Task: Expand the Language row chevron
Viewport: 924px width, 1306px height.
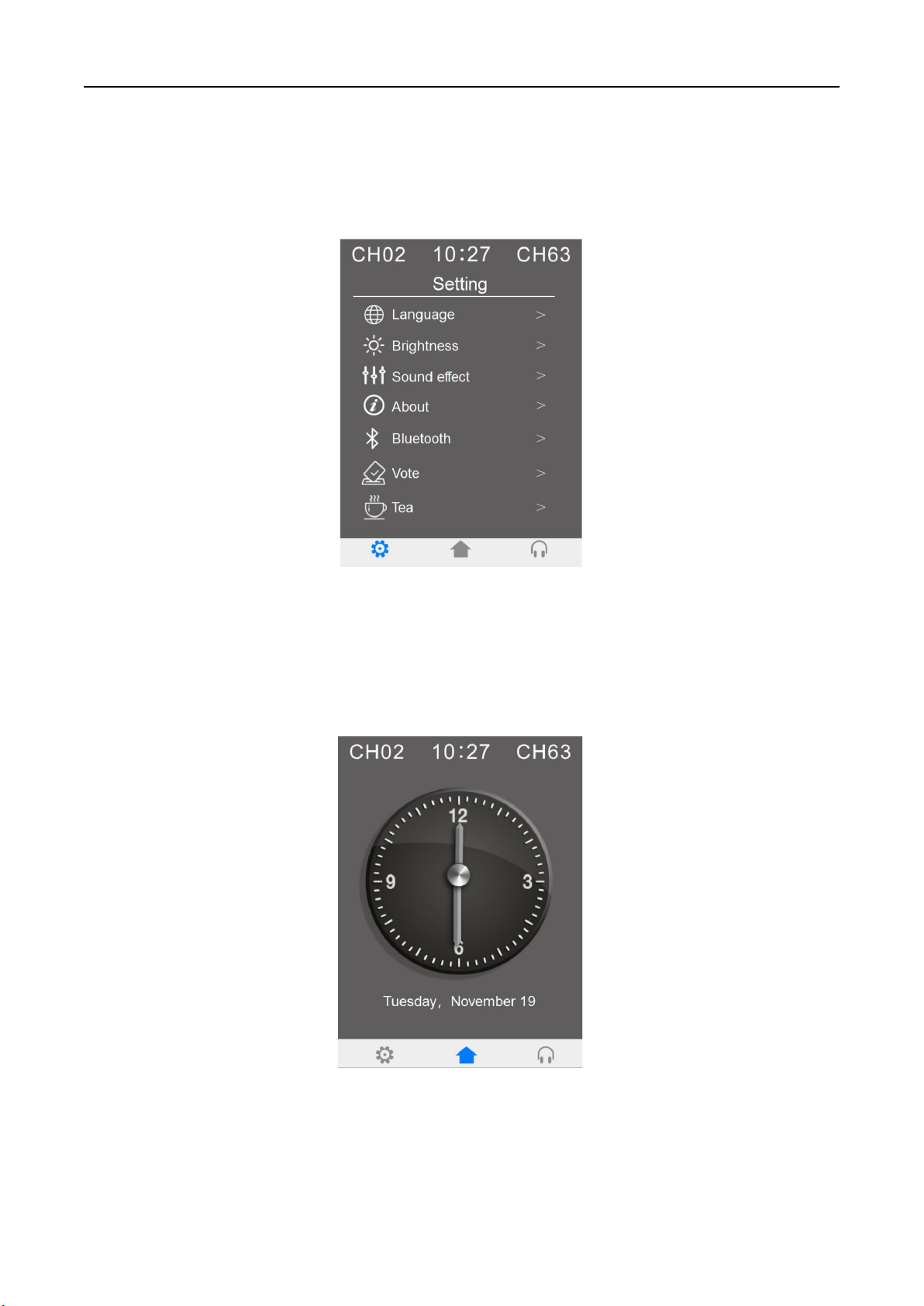Action: pos(541,315)
